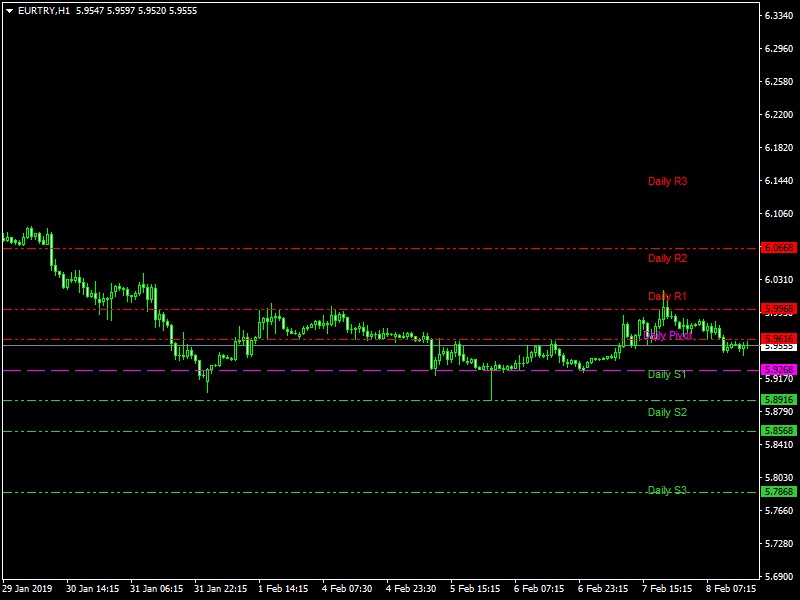Click the Daily S1 label
Screen dimensions: 800x600
point(667,374)
